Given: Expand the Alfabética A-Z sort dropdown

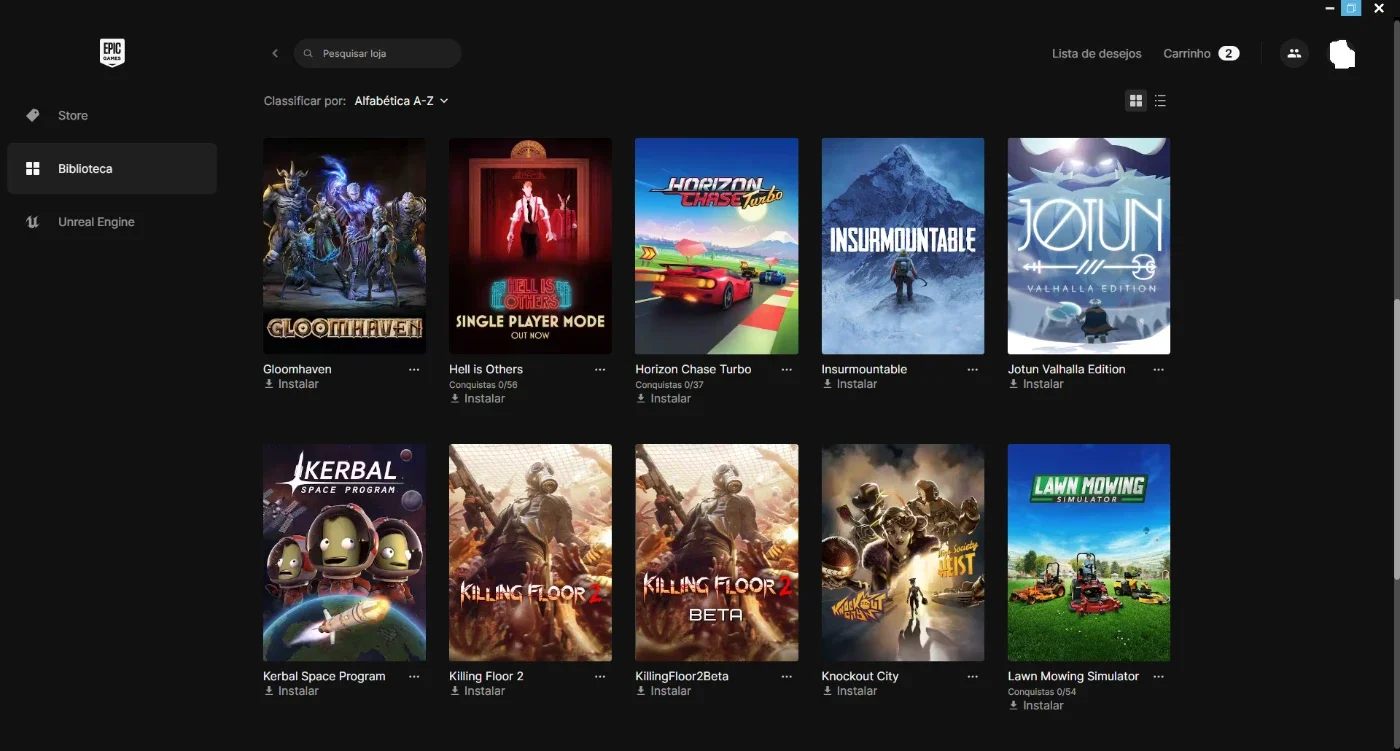Looking at the screenshot, I should 401,101.
